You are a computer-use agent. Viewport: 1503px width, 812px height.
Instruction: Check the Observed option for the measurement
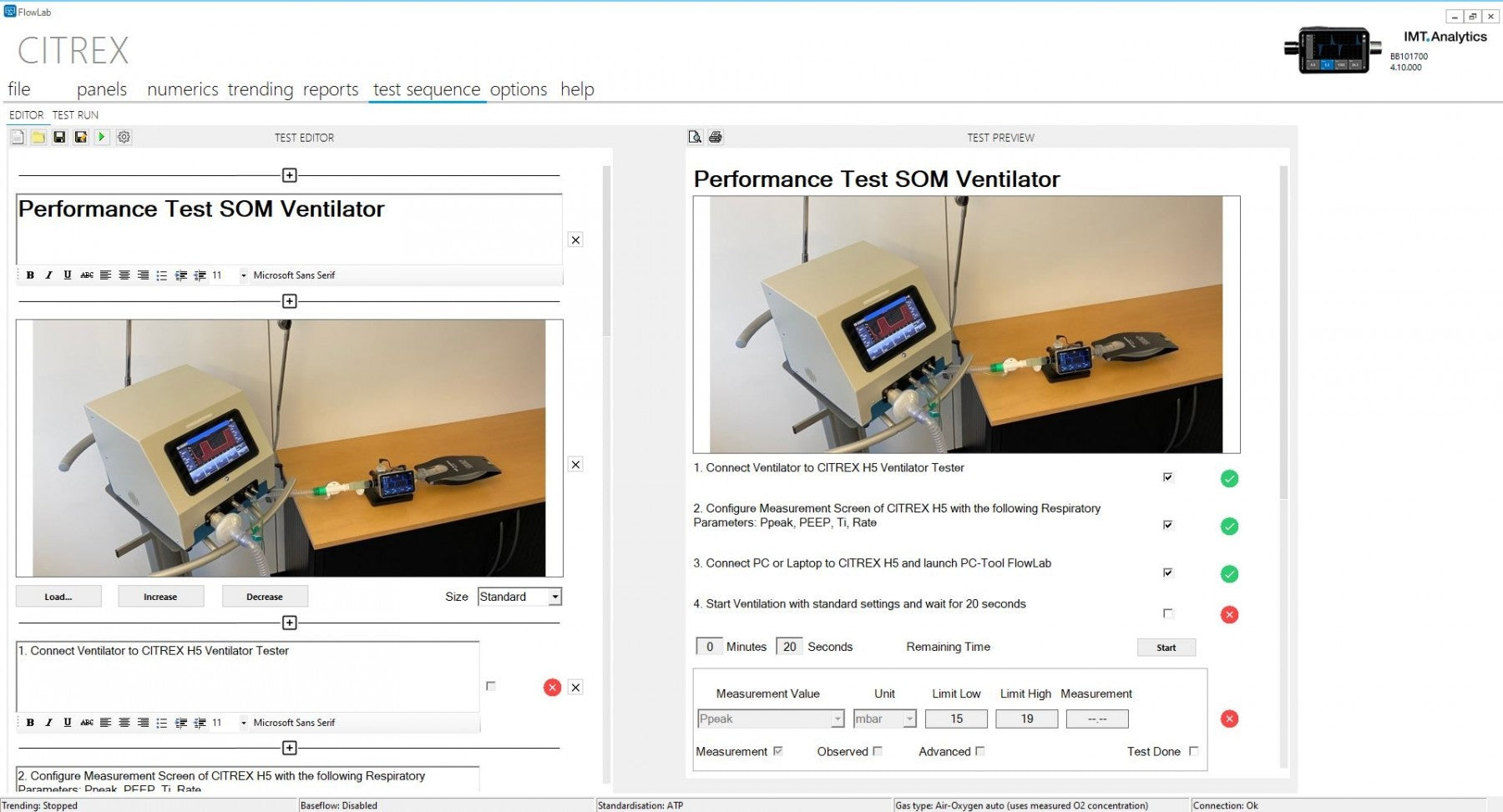point(878,751)
